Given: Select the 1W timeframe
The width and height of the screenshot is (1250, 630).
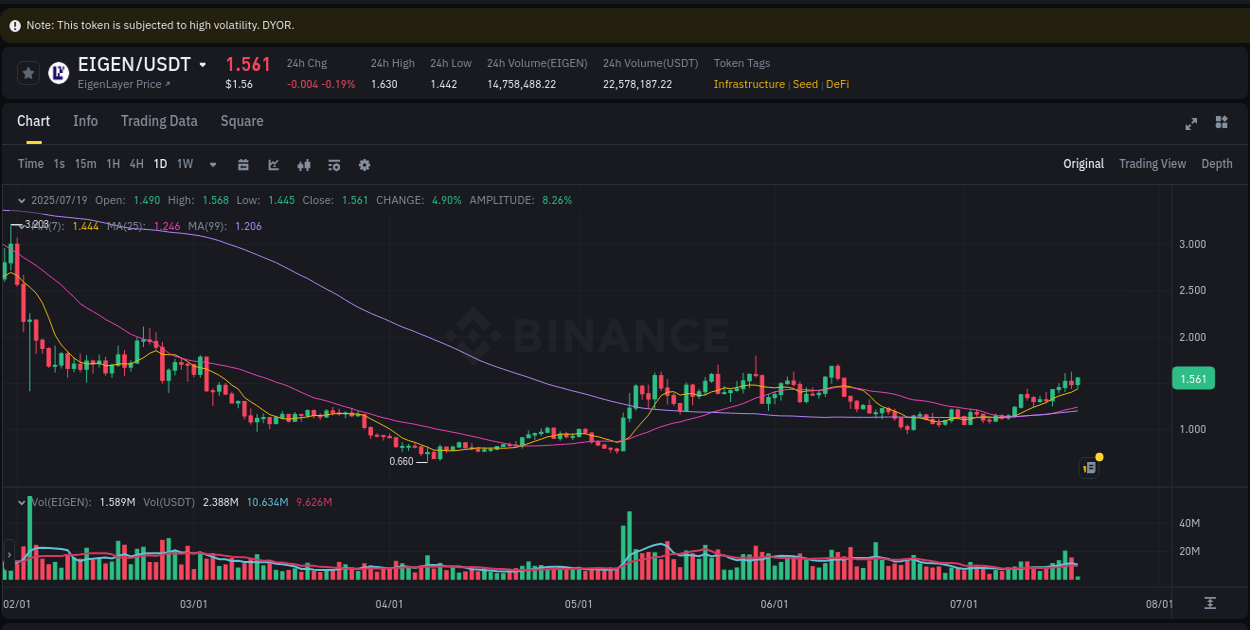Looking at the screenshot, I should (184, 163).
